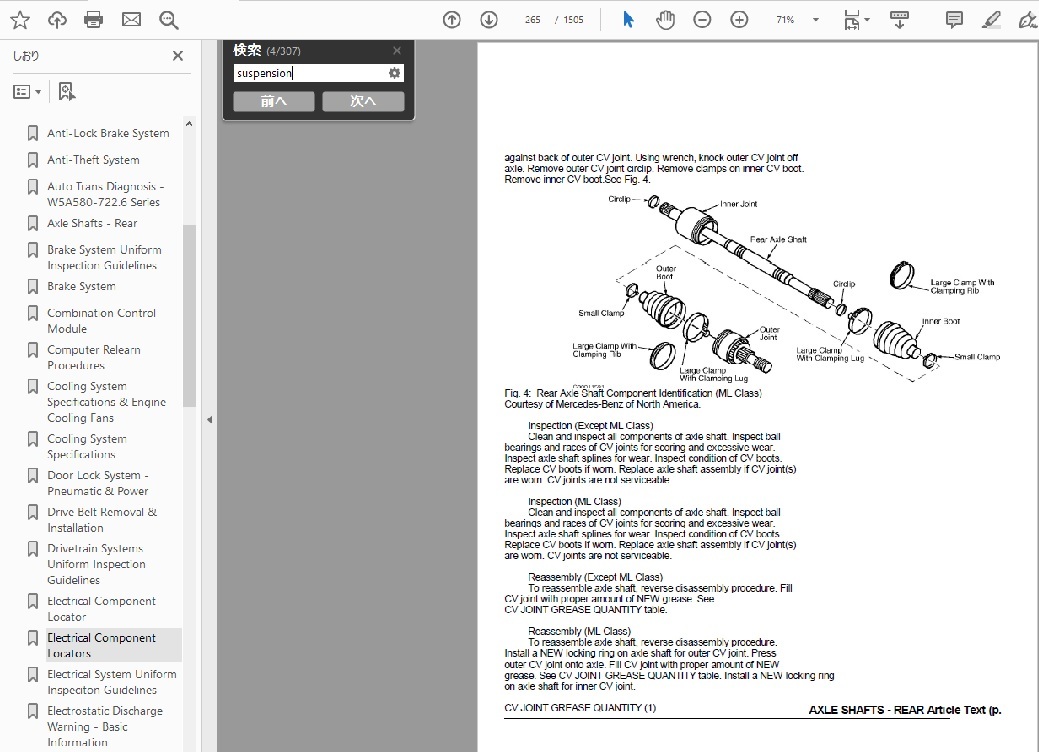Click the CV JOINT GREASE QUANTITY (1) heading
The image size is (1039, 752).
(x=580, y=708)
